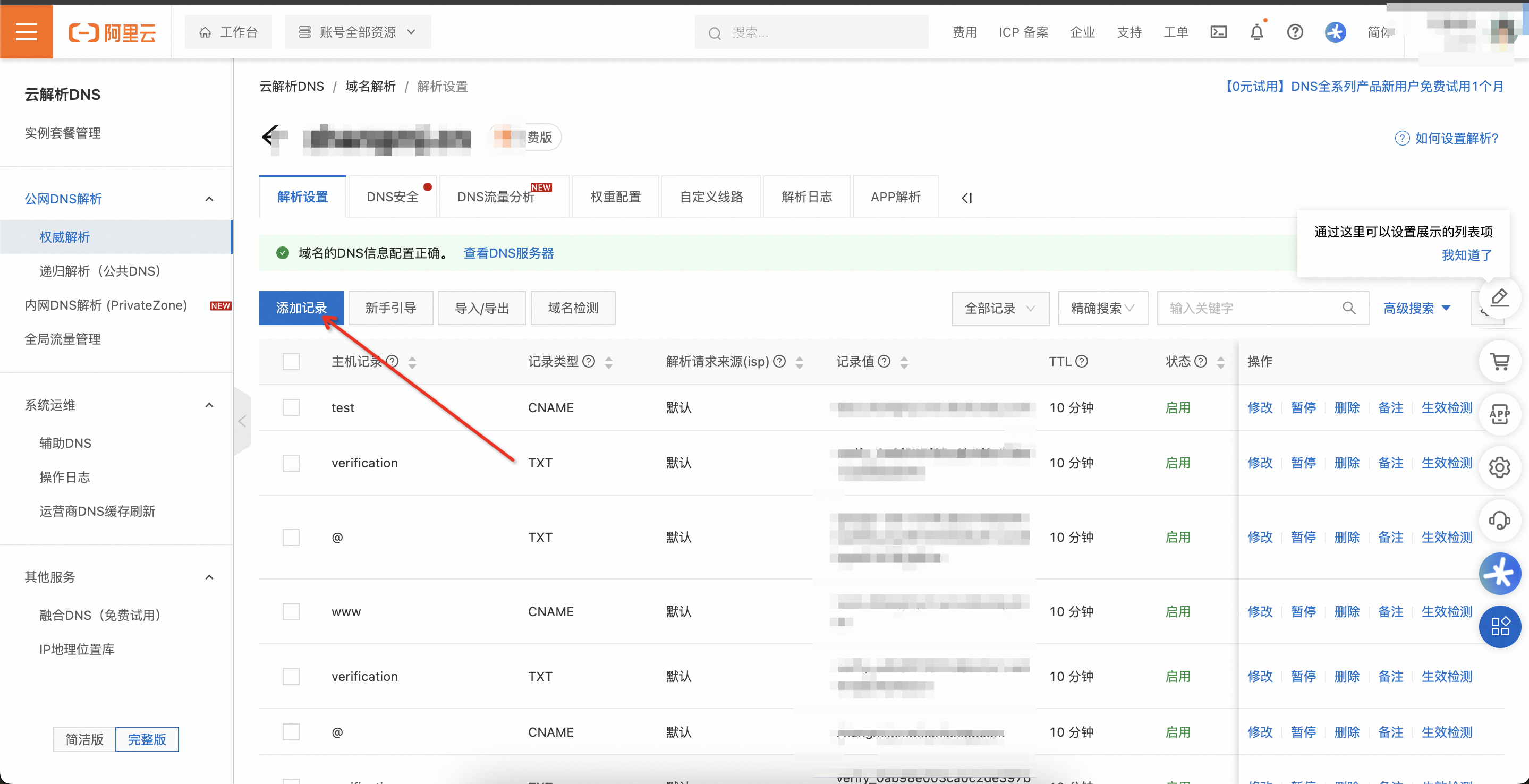This screenshot has height=784, width=1529.
Task: Open the help question mark icon
Action: coord(1295,31)
